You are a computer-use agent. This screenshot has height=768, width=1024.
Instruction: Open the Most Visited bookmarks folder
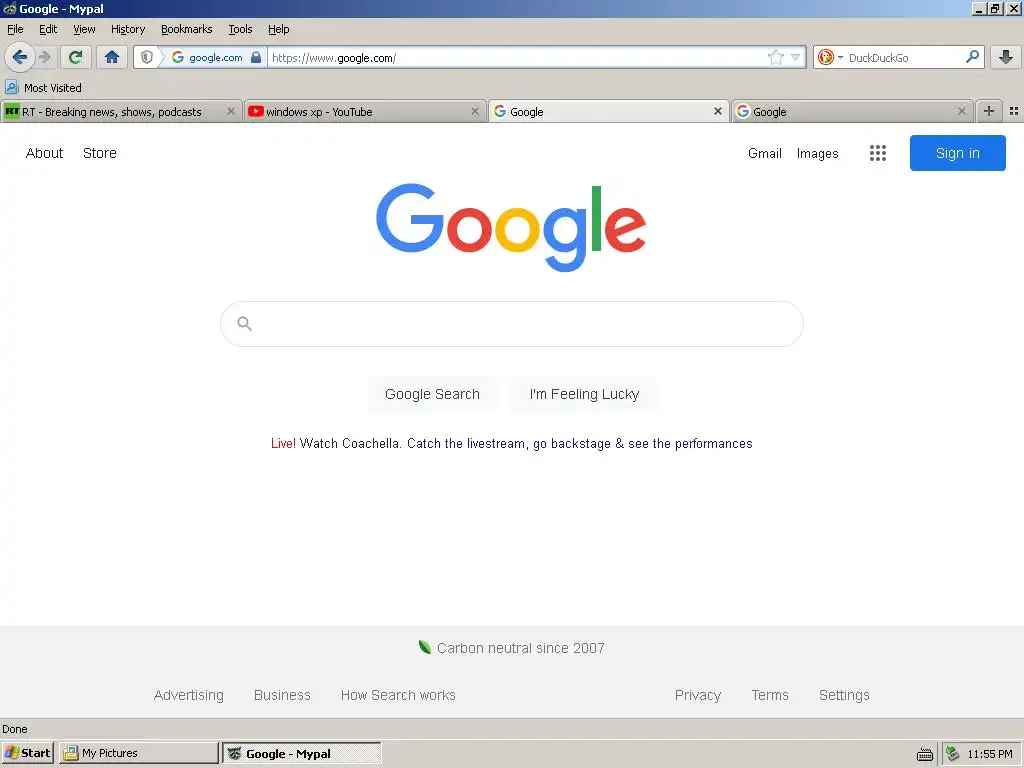[x=44, y=88]
